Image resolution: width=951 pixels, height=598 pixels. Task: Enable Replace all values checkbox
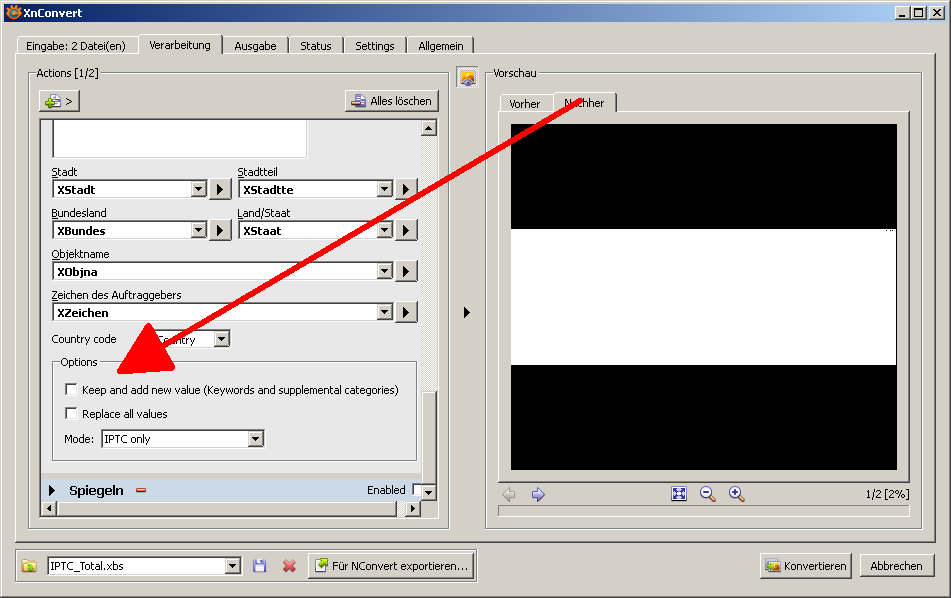point(71,414)
